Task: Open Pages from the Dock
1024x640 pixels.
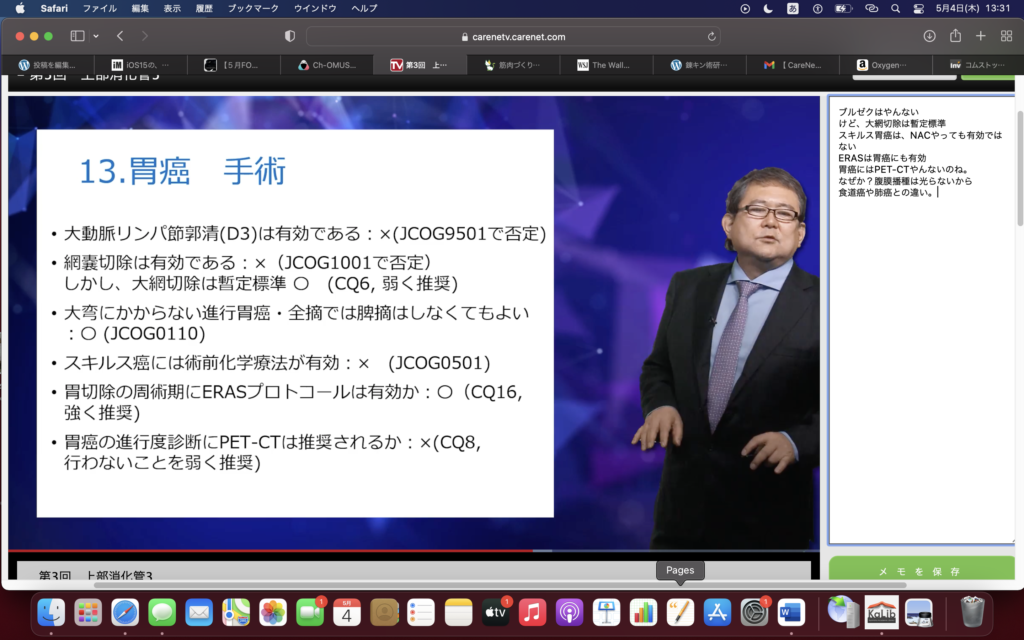Action: pyautogui.click(x=680, y=611)
